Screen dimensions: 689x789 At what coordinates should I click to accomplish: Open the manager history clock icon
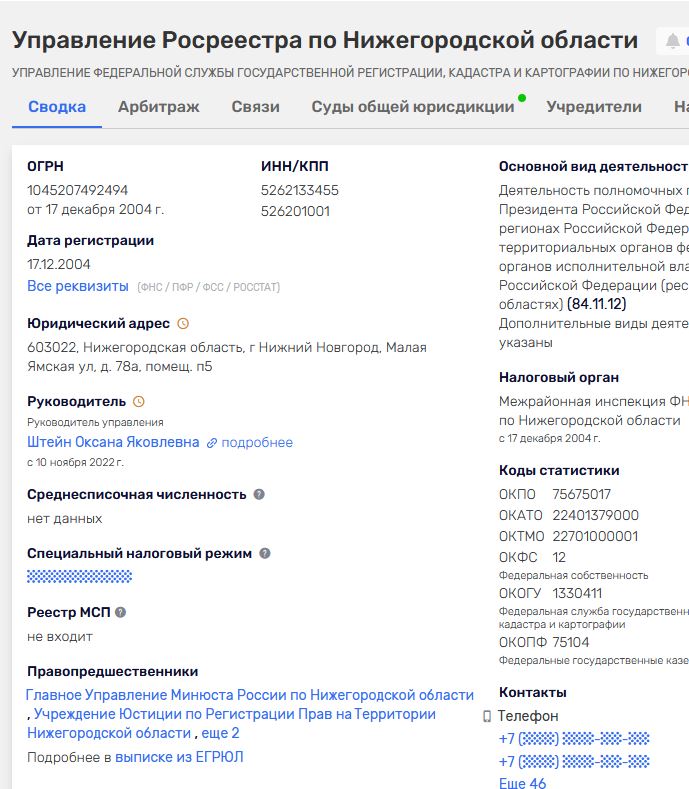click(x=138, y=402)
